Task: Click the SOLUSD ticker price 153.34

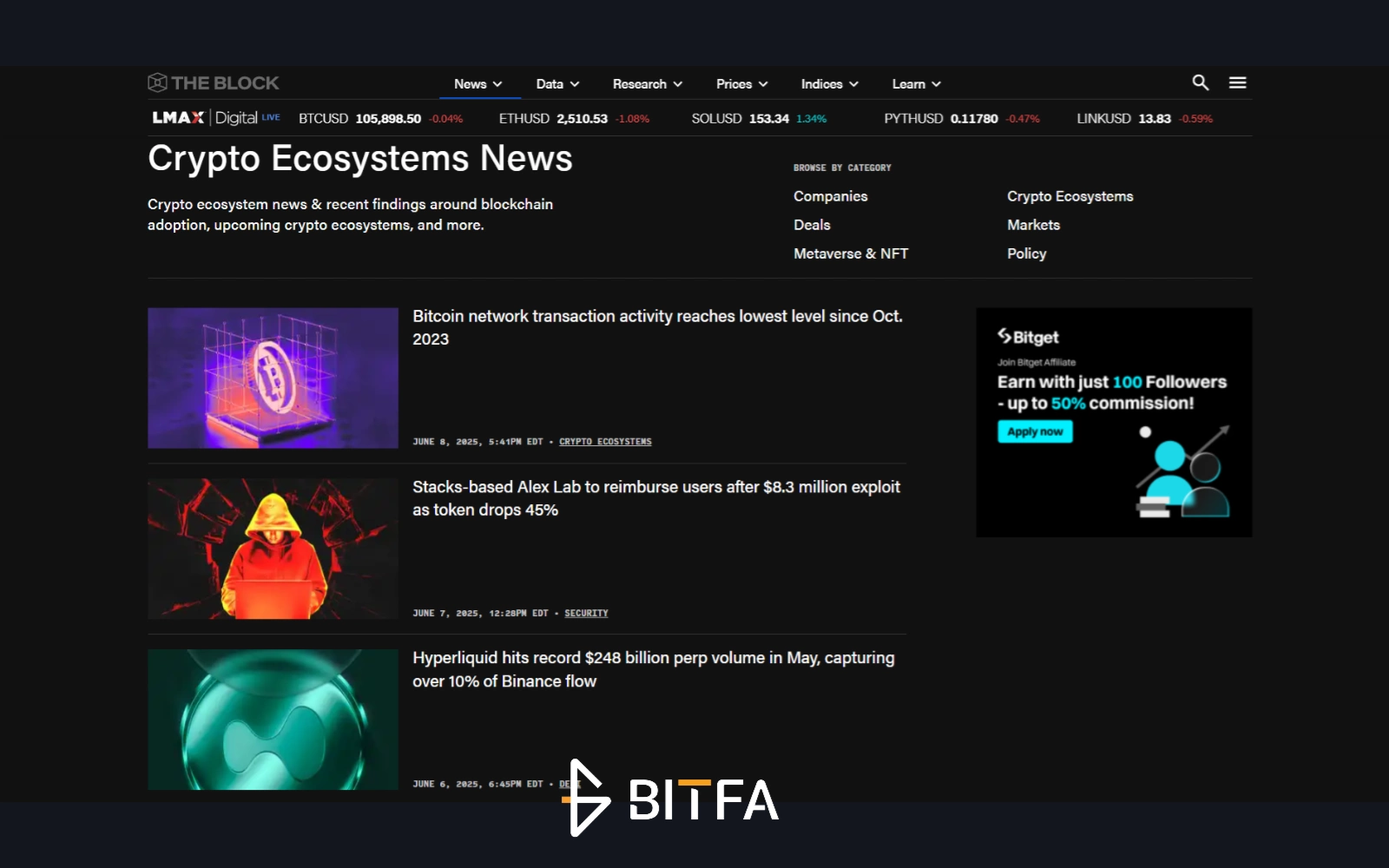Action: pyautogui.click(x=769, y=119)
